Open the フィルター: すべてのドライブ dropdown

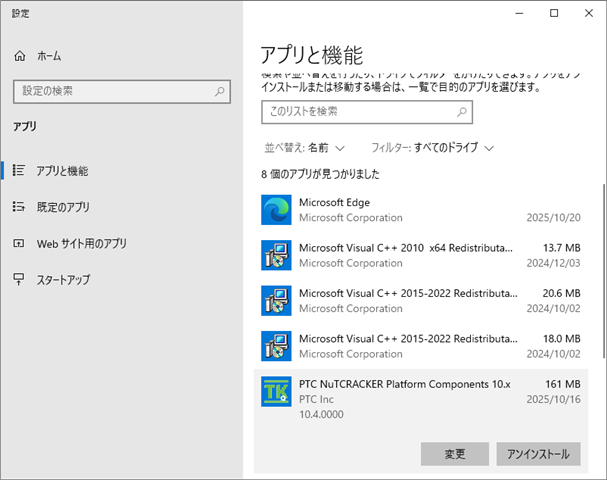click(432, 147)
